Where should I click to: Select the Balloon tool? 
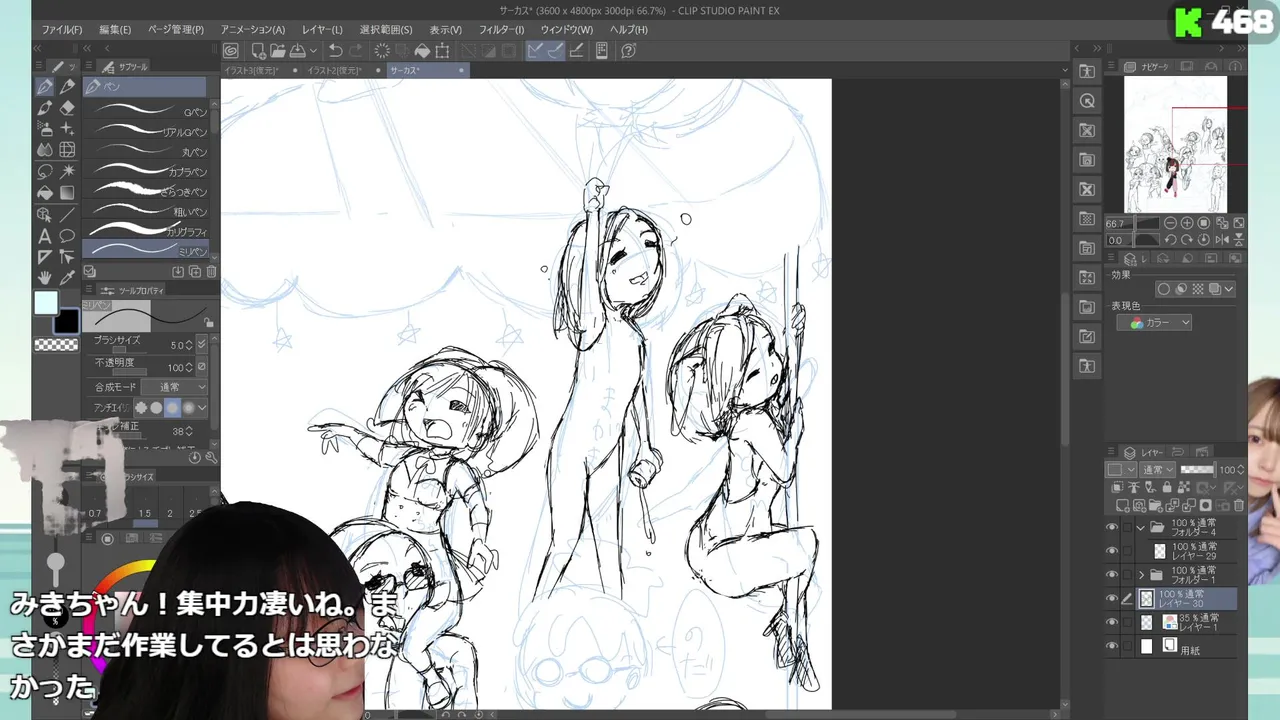pos(67,236)
